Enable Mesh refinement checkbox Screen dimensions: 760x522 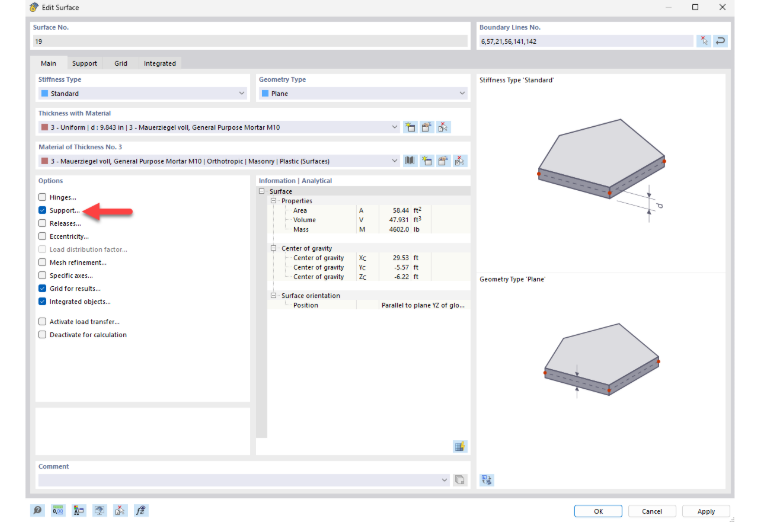(x=42, y=262)
